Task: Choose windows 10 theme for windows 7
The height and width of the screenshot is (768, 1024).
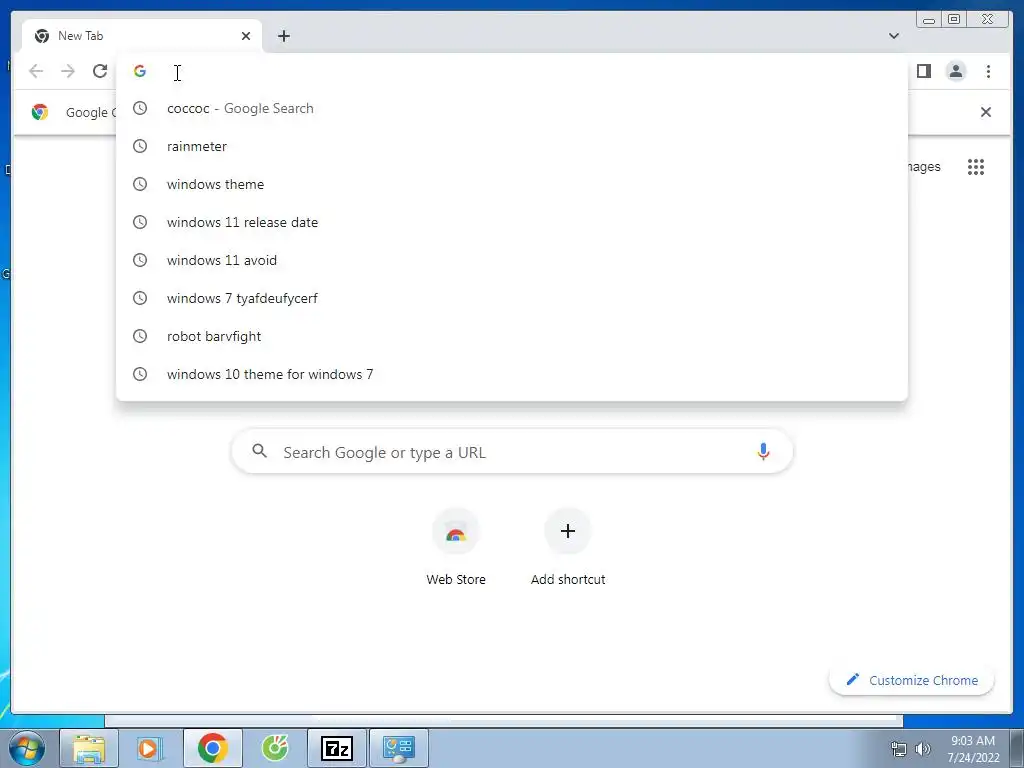Action: click(x=511, y=374)
